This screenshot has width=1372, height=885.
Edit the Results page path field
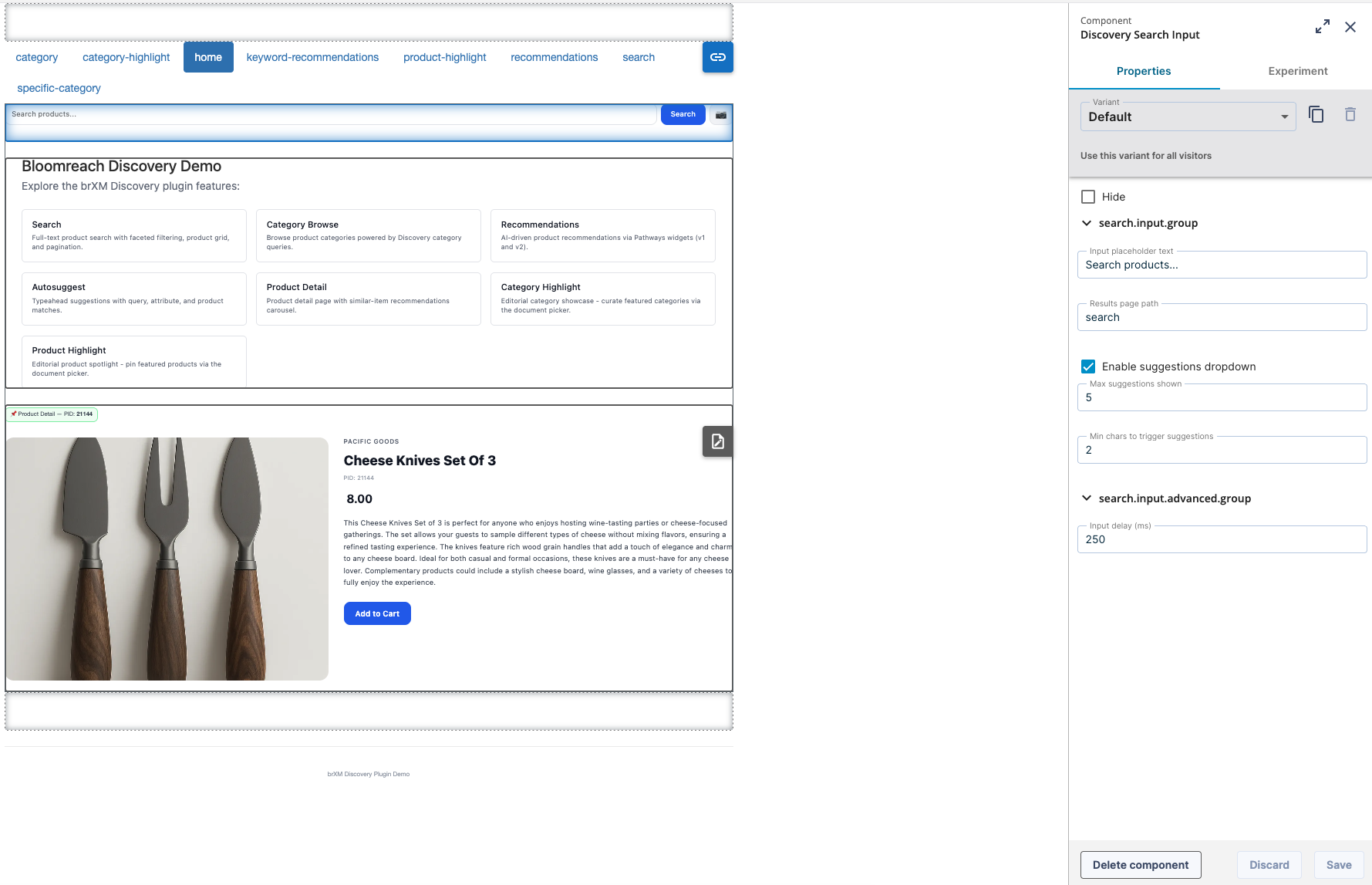(1222, 317)
